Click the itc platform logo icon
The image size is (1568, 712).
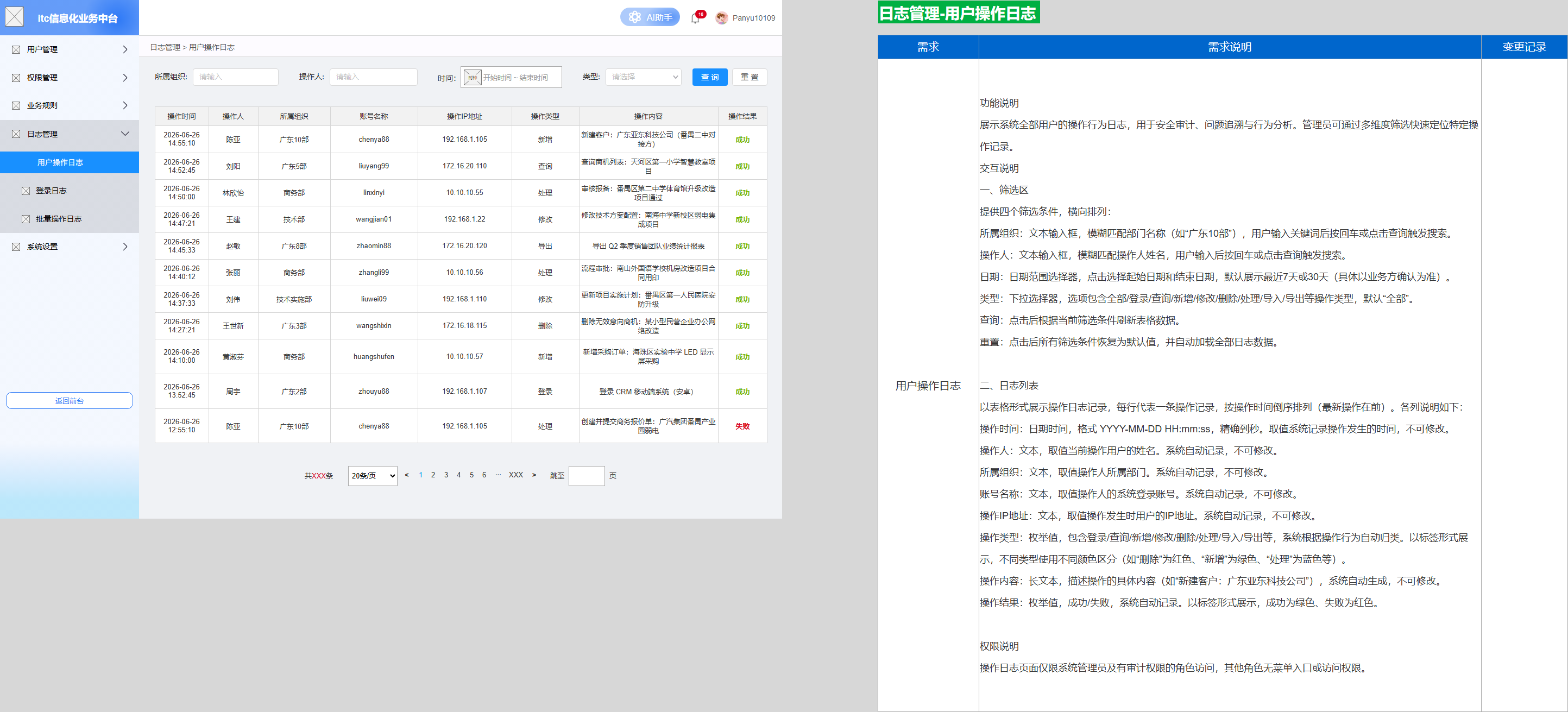coord(15,17)
